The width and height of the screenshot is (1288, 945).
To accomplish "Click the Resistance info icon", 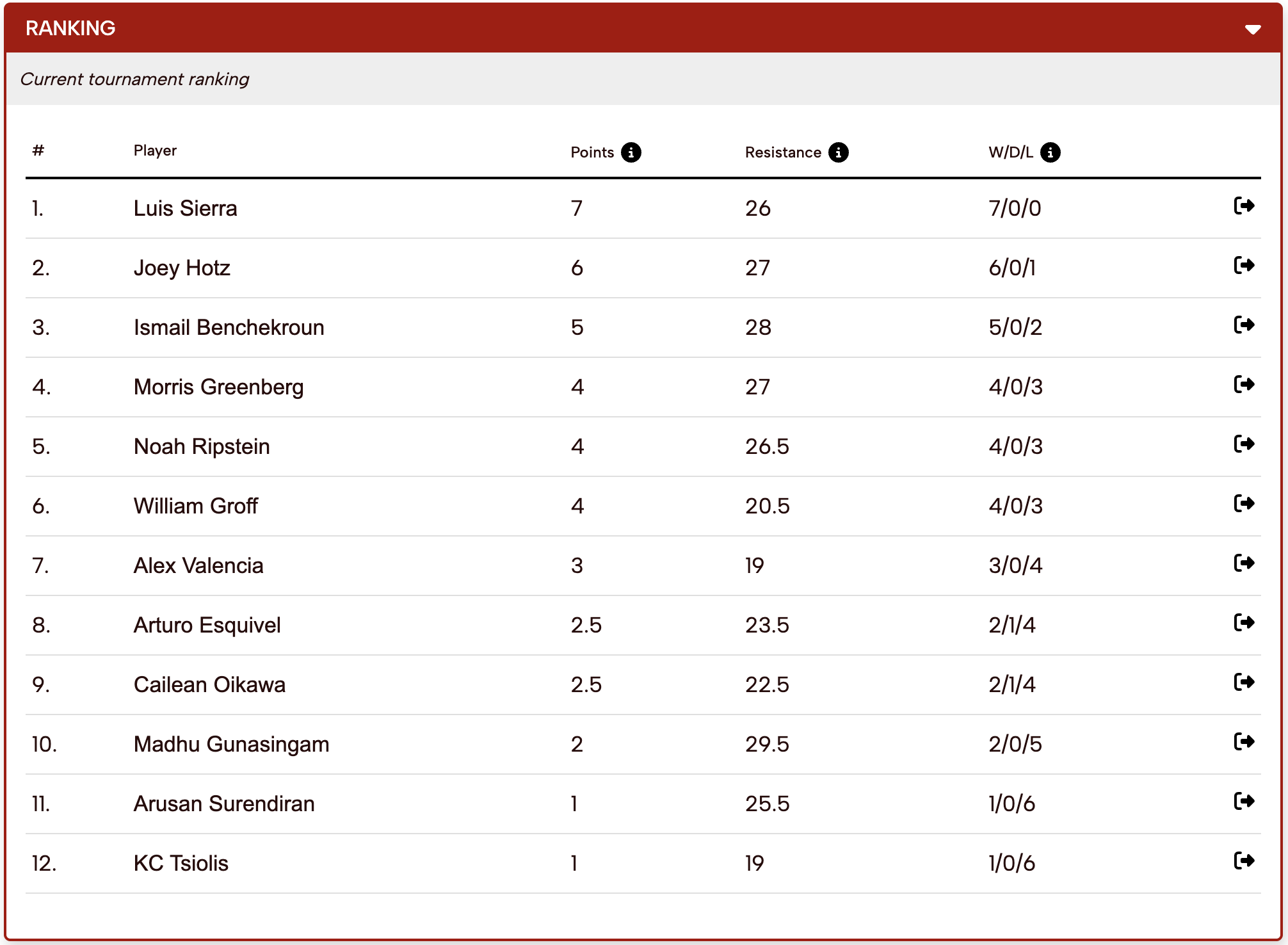I will [x=838, y=152].
